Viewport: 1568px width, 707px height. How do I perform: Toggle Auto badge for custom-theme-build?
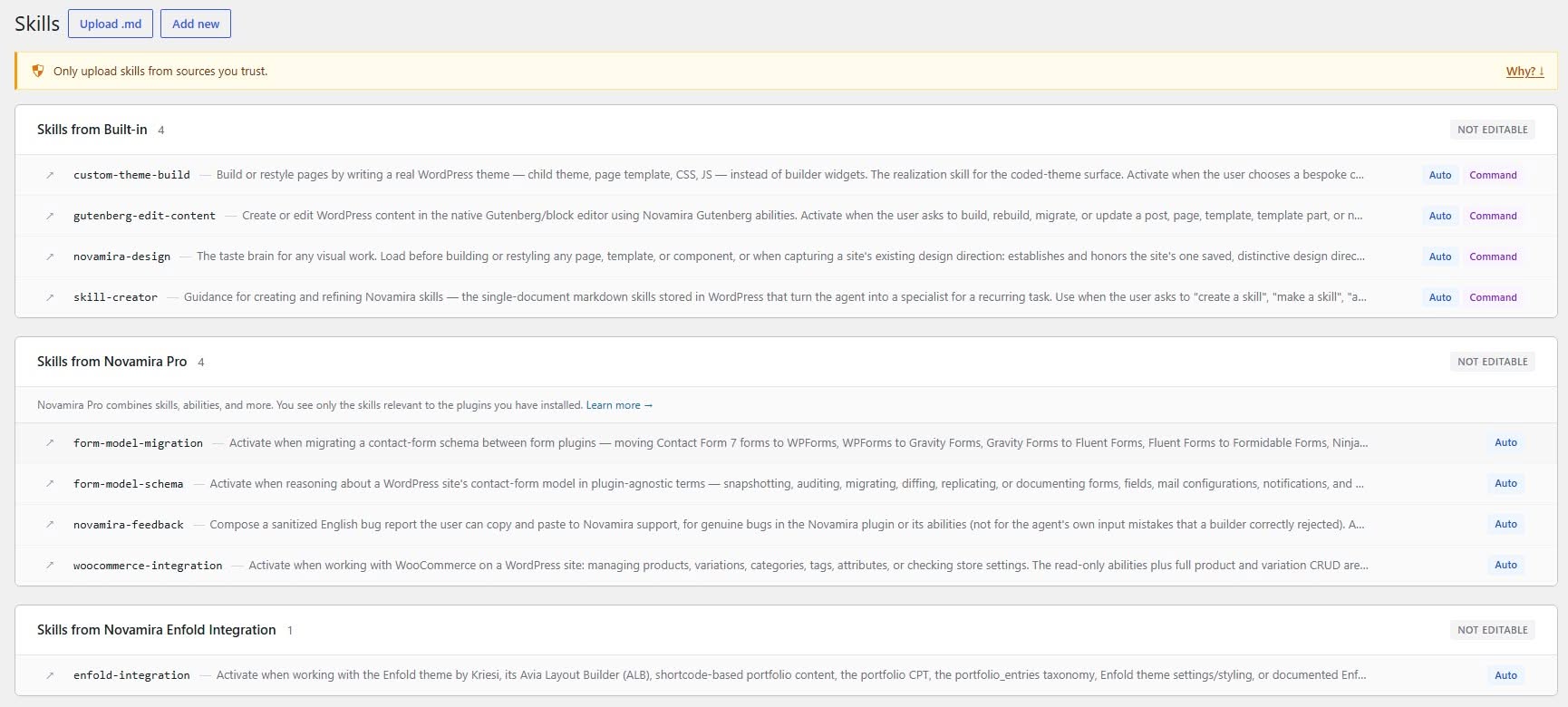click(x=1440, y=175)
